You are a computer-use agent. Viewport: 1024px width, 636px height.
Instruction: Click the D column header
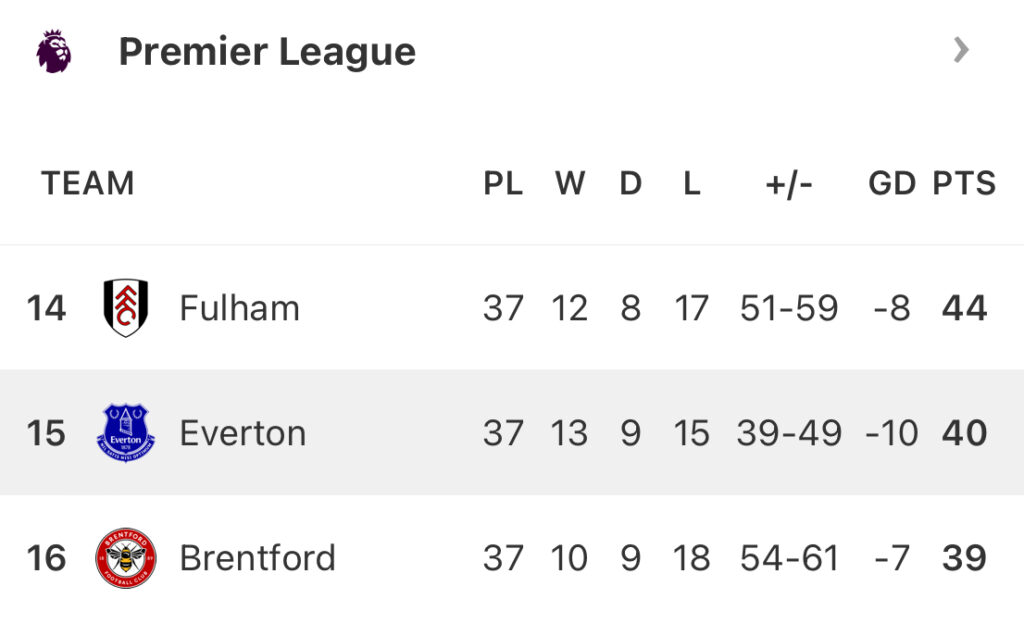point(631,183)
